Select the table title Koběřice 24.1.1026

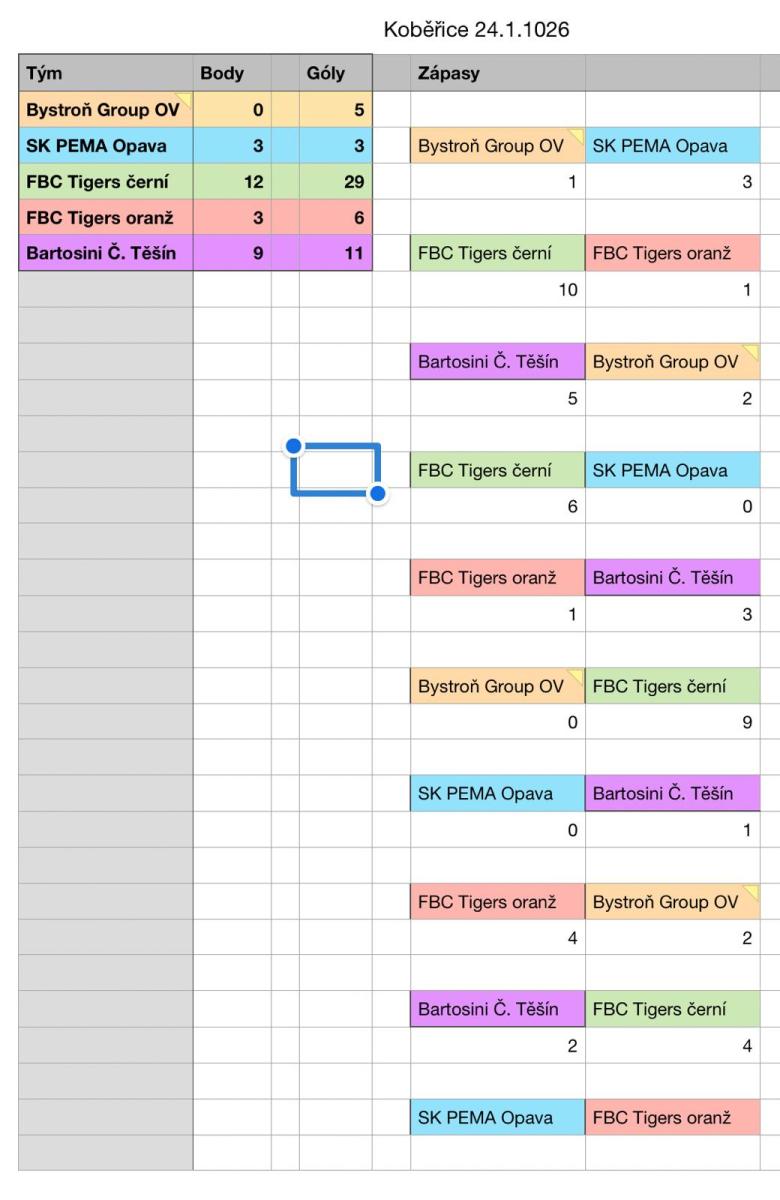pos(476,31)
